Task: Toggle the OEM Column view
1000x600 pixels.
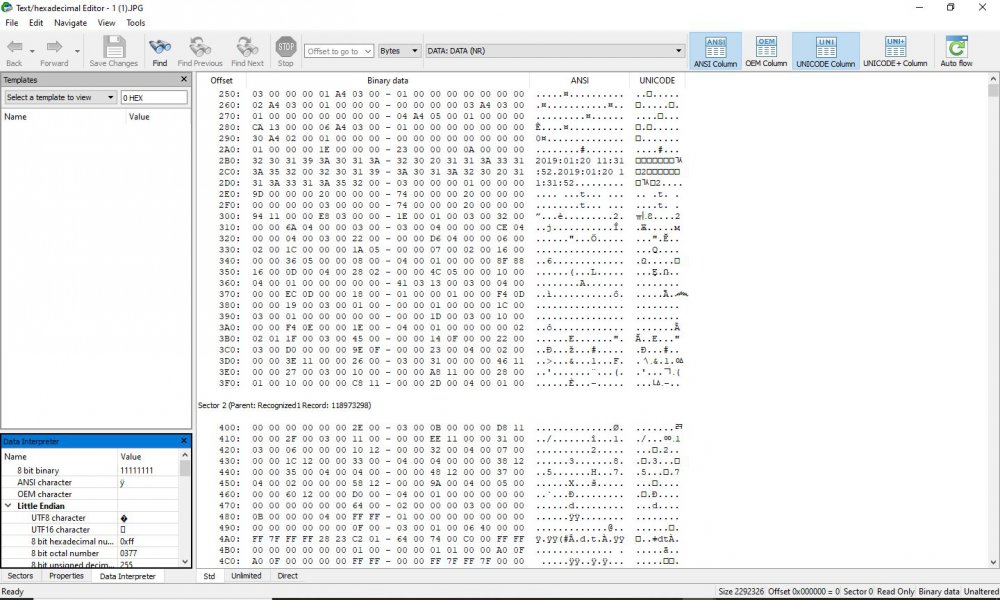Action: pos(766,51)
